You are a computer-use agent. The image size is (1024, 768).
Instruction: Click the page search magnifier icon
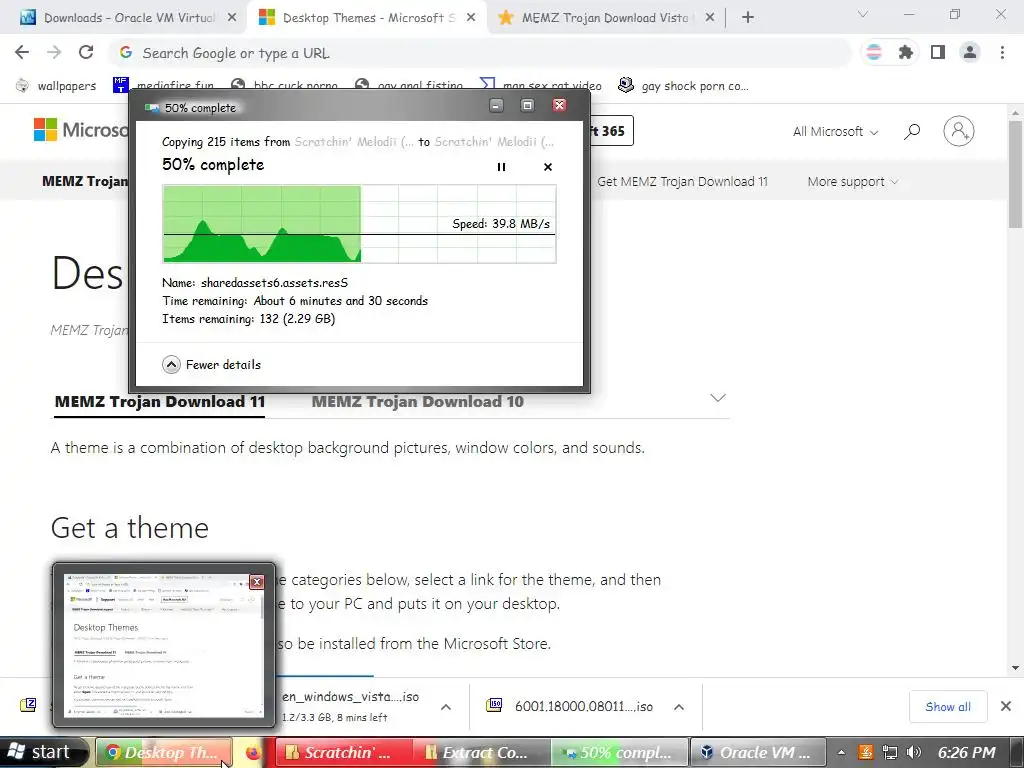coord(912,131)
